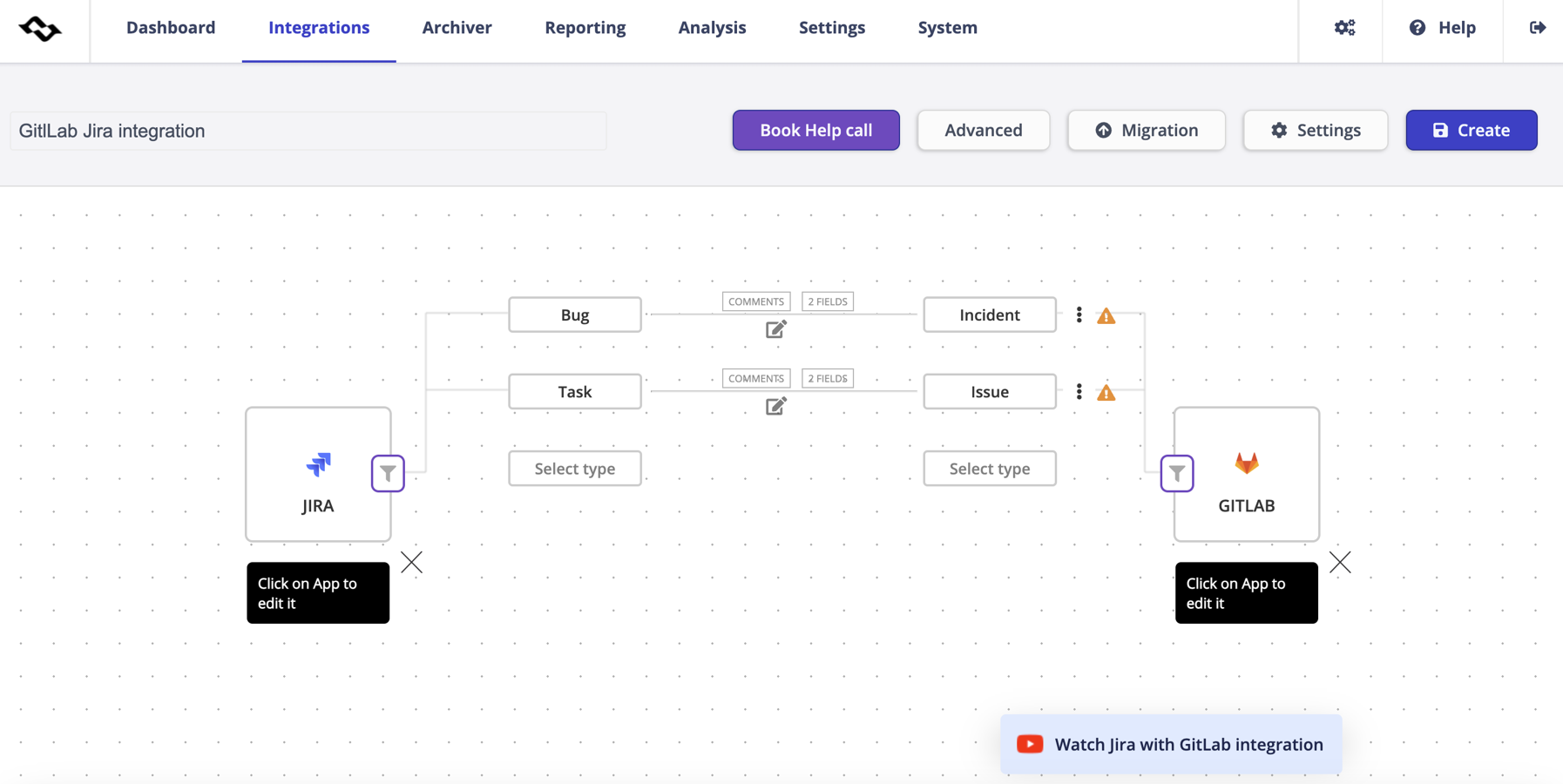Select the Integrations tab
The width and height of the screenshot is (1563, 784).
(319, 28)
